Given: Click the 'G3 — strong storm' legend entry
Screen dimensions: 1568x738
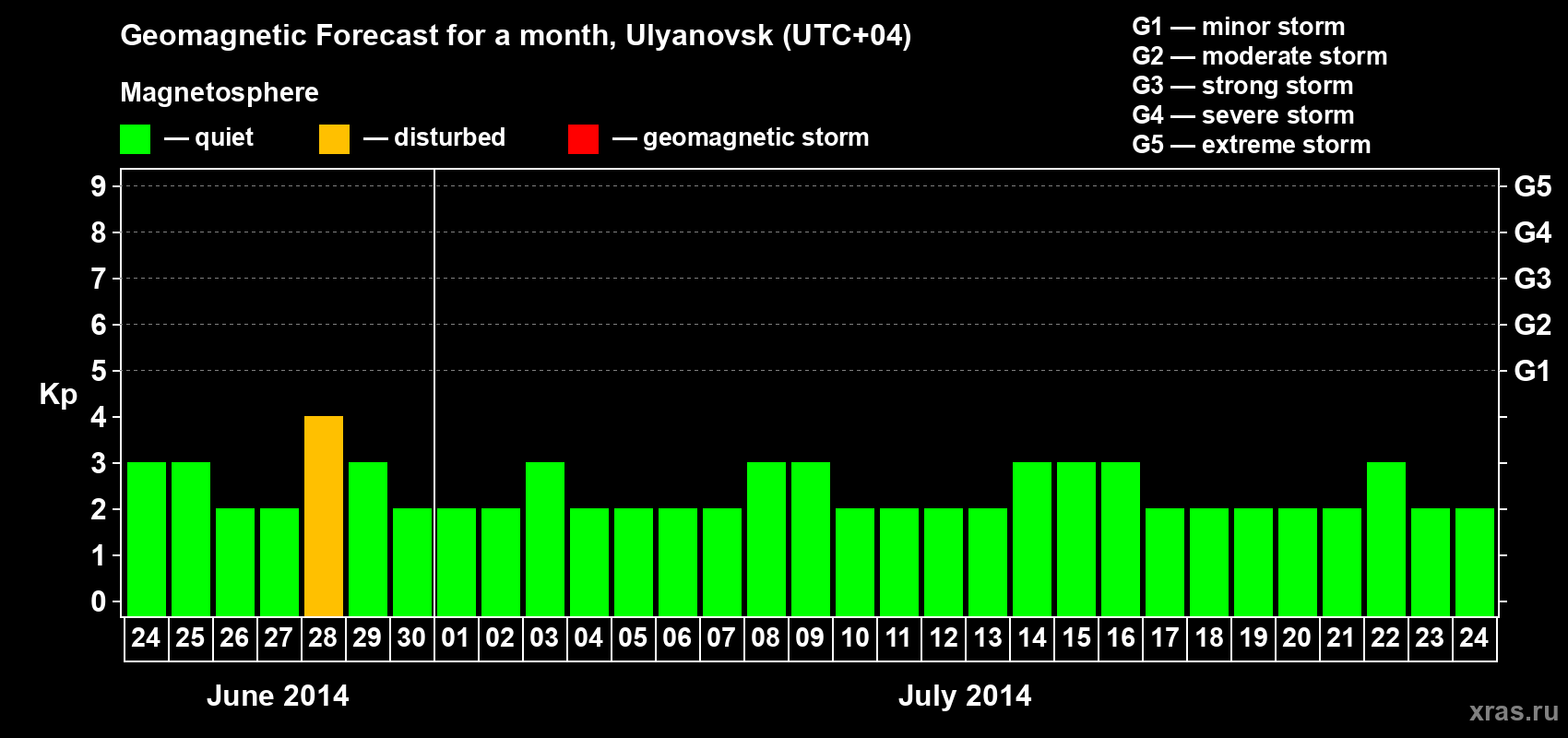Looking at the screenshot, I should [1243, 86].
